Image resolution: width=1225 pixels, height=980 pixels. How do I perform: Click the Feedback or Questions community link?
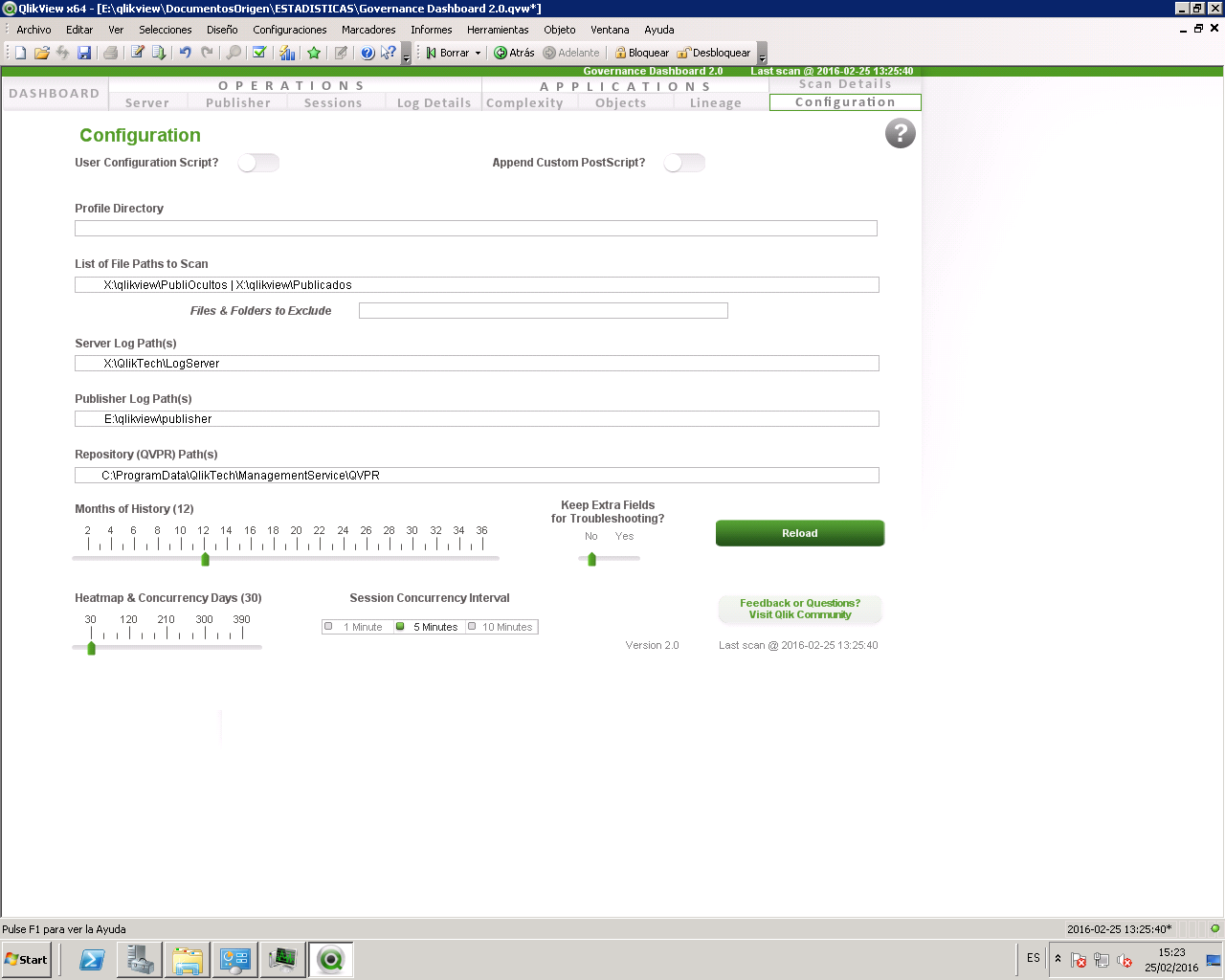click(x=800, y=609)
